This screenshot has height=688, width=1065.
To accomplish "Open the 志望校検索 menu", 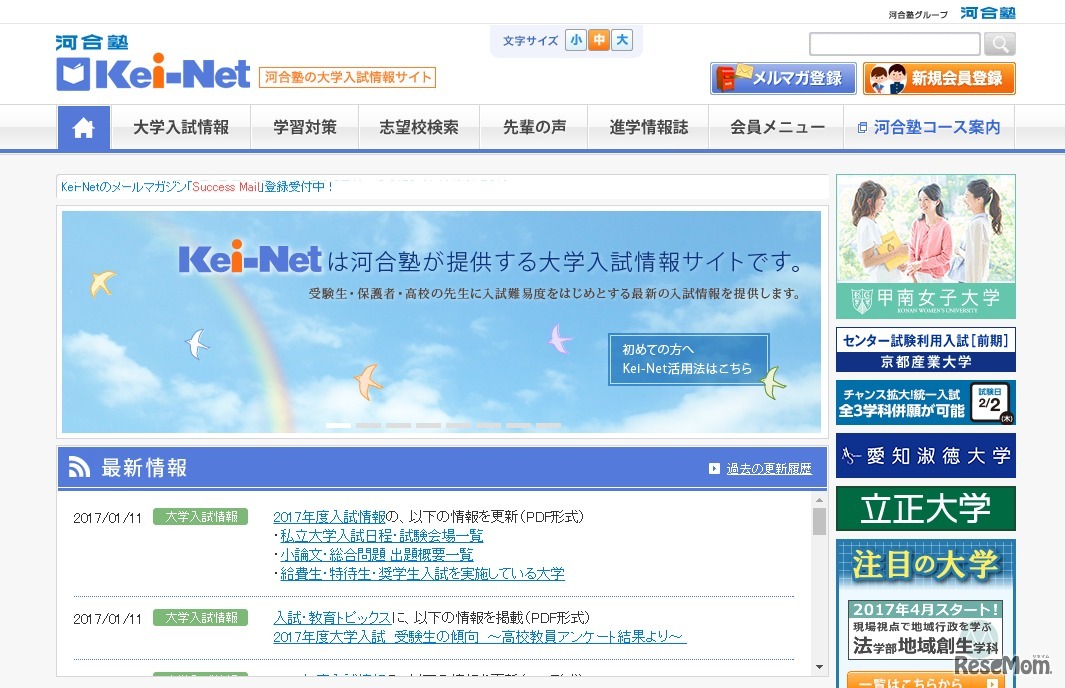I will (x=419, y=128).
